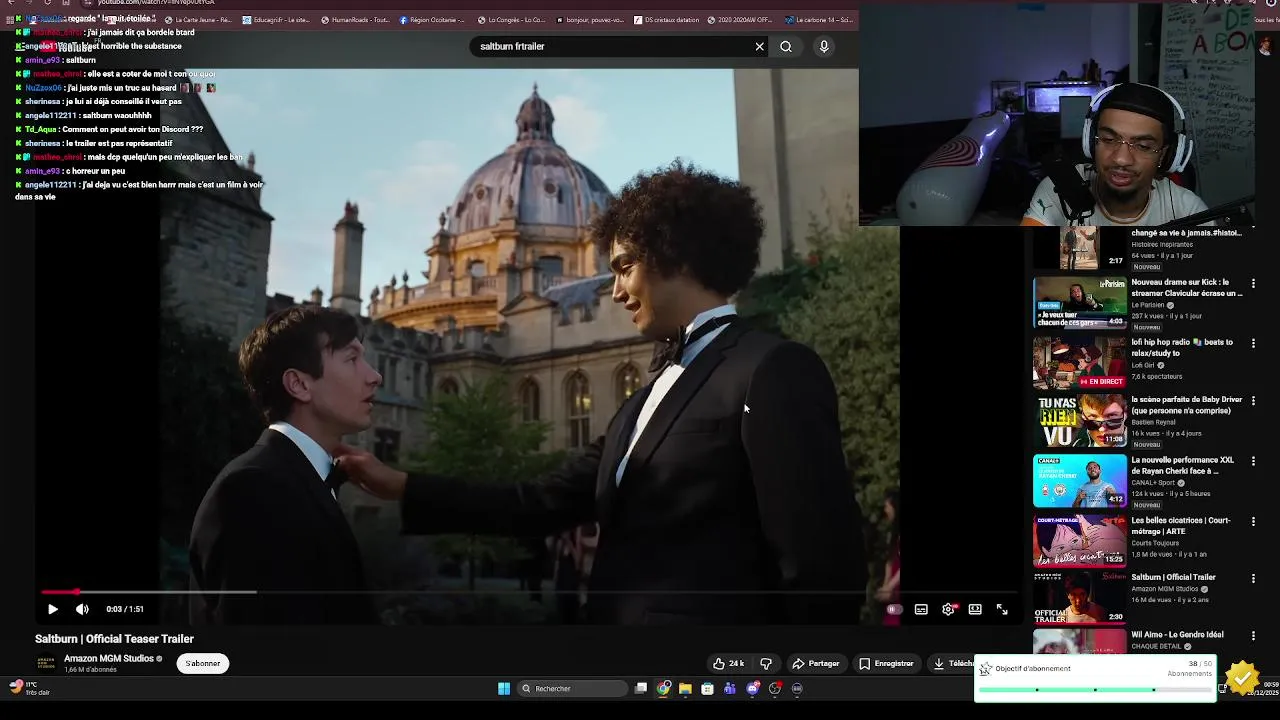Open 'Wil Aime - Le Gendre Idéal' title
The height and width of the screenshot is (720, 1280).
1177,635
